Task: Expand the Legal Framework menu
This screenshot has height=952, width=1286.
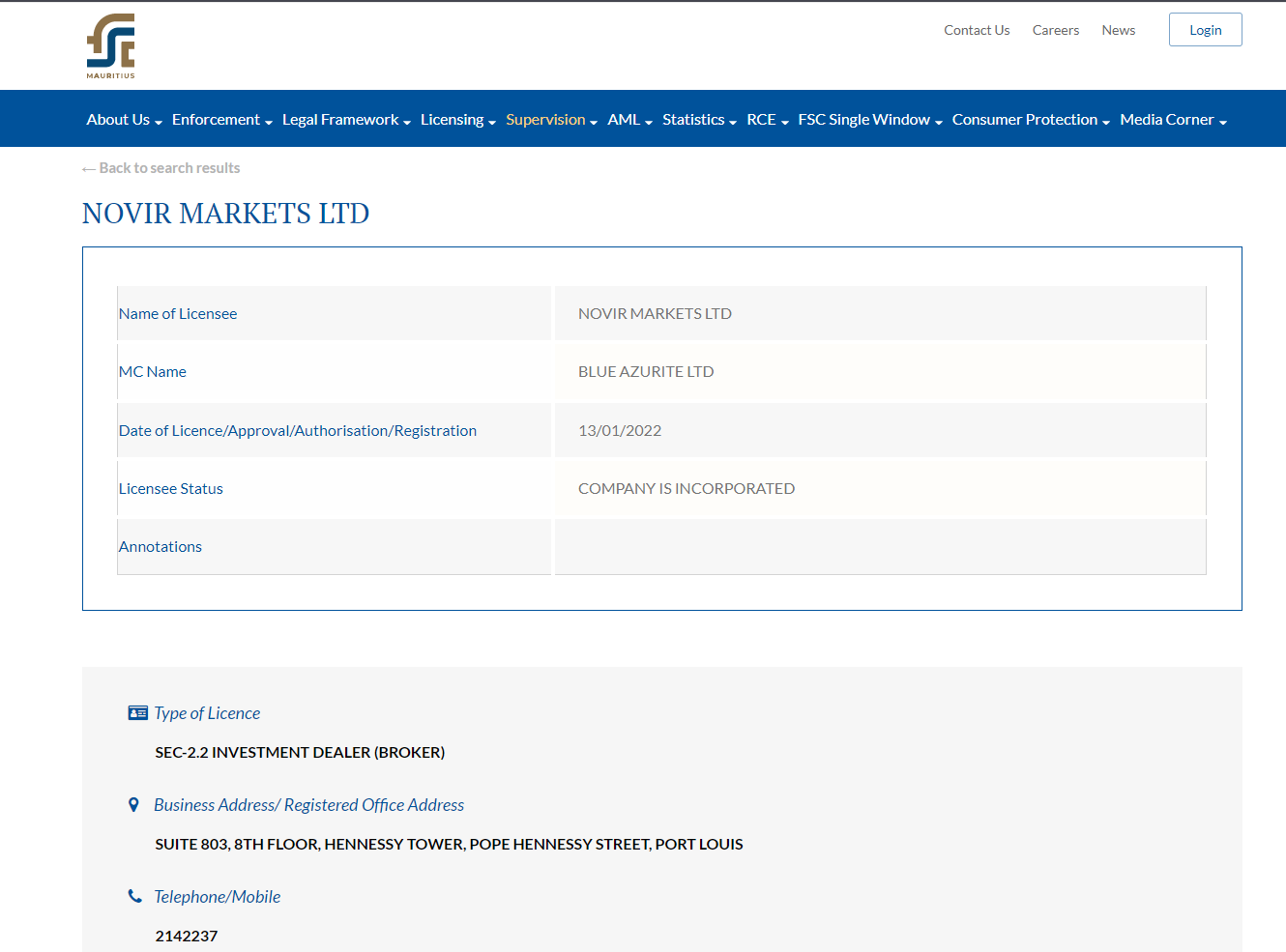Action: coord(346,120)
